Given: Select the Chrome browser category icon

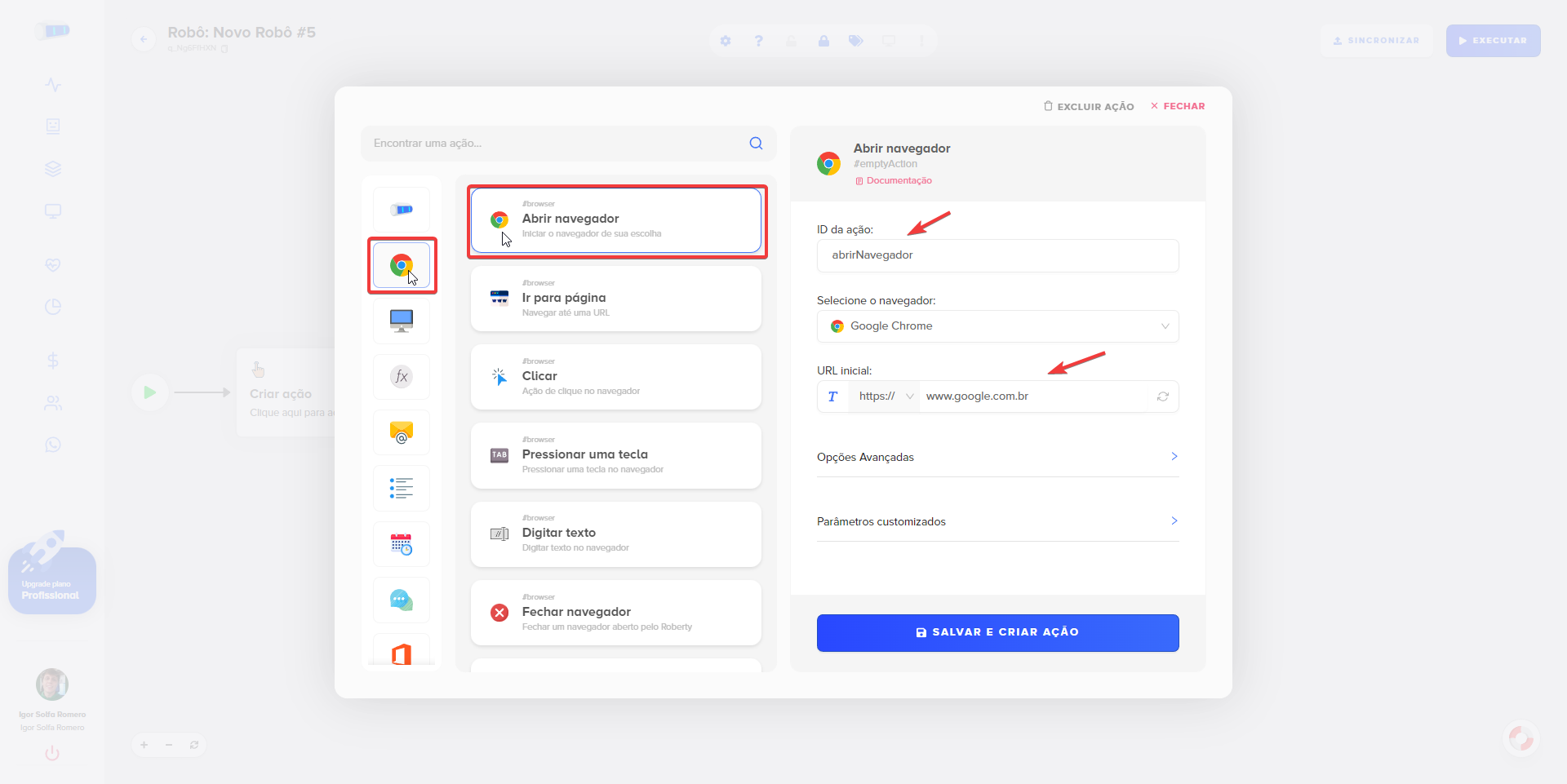Looking at the screenshot, I should coord(401,265).
